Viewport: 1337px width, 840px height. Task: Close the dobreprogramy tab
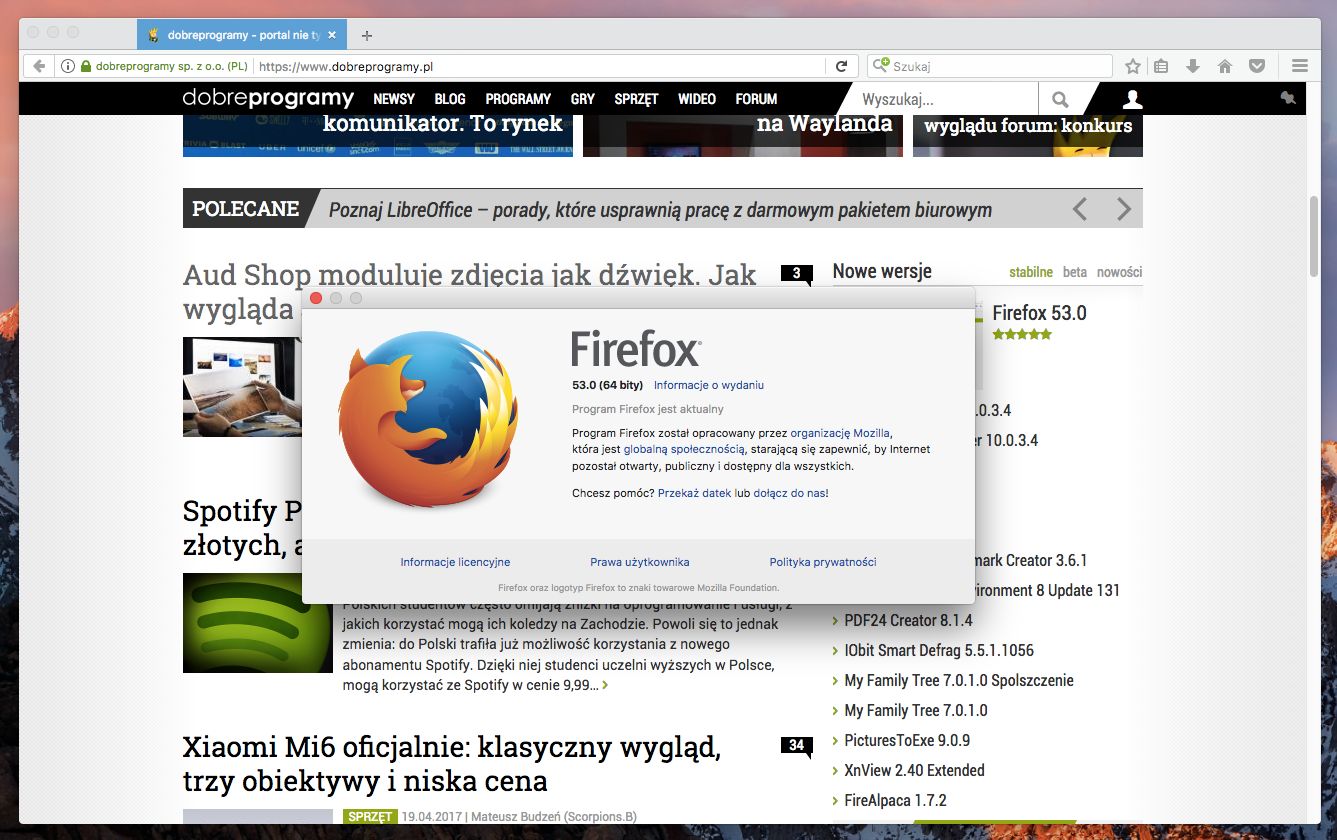click(x=332, y=35)
